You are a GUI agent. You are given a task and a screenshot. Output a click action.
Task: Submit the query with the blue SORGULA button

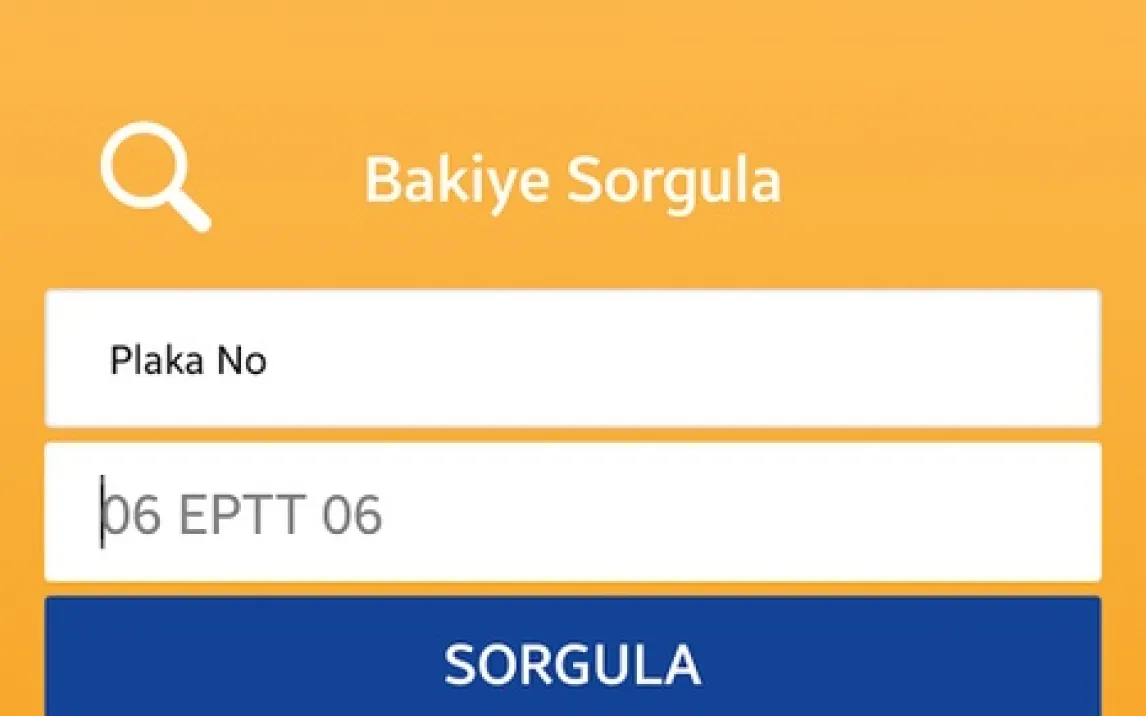572,660
